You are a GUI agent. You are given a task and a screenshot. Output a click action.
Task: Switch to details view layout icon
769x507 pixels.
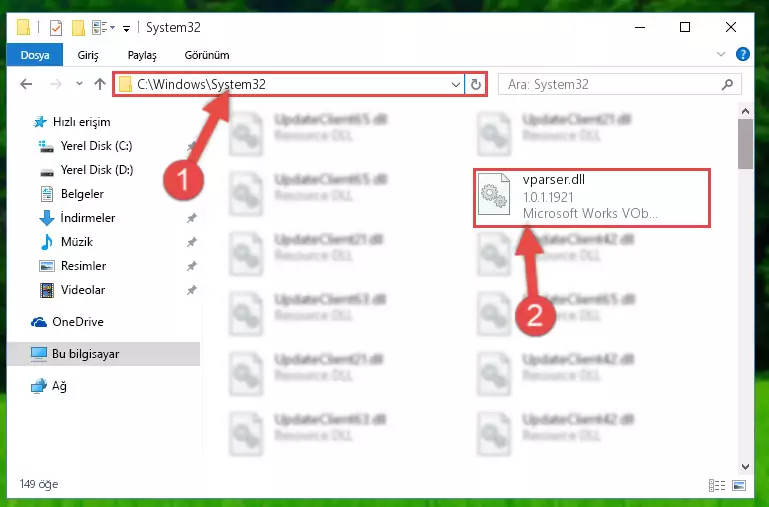(717, 485)
